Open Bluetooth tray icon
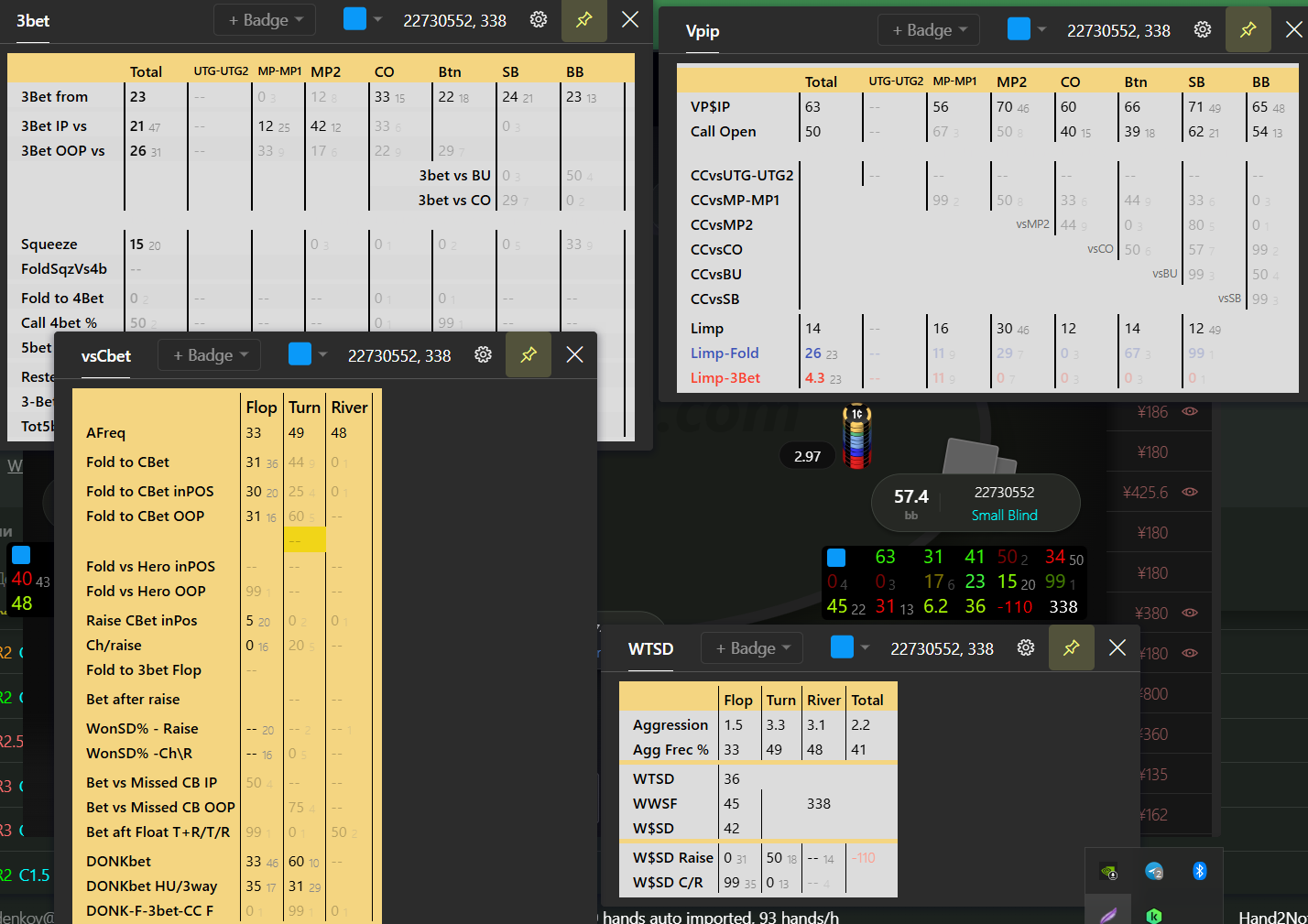This screenshot has width=1308, height=924. coord(1200,871)
